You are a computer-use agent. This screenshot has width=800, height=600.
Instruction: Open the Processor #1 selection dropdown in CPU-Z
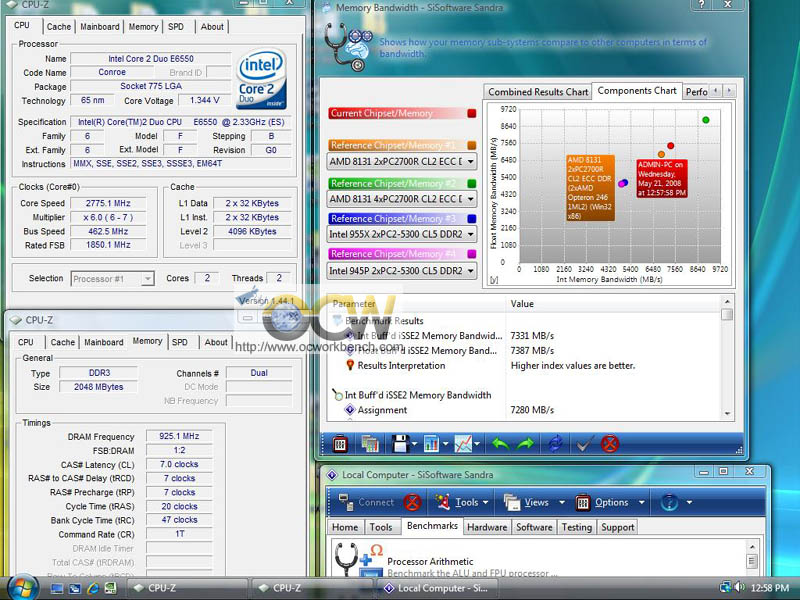(112, 279)
